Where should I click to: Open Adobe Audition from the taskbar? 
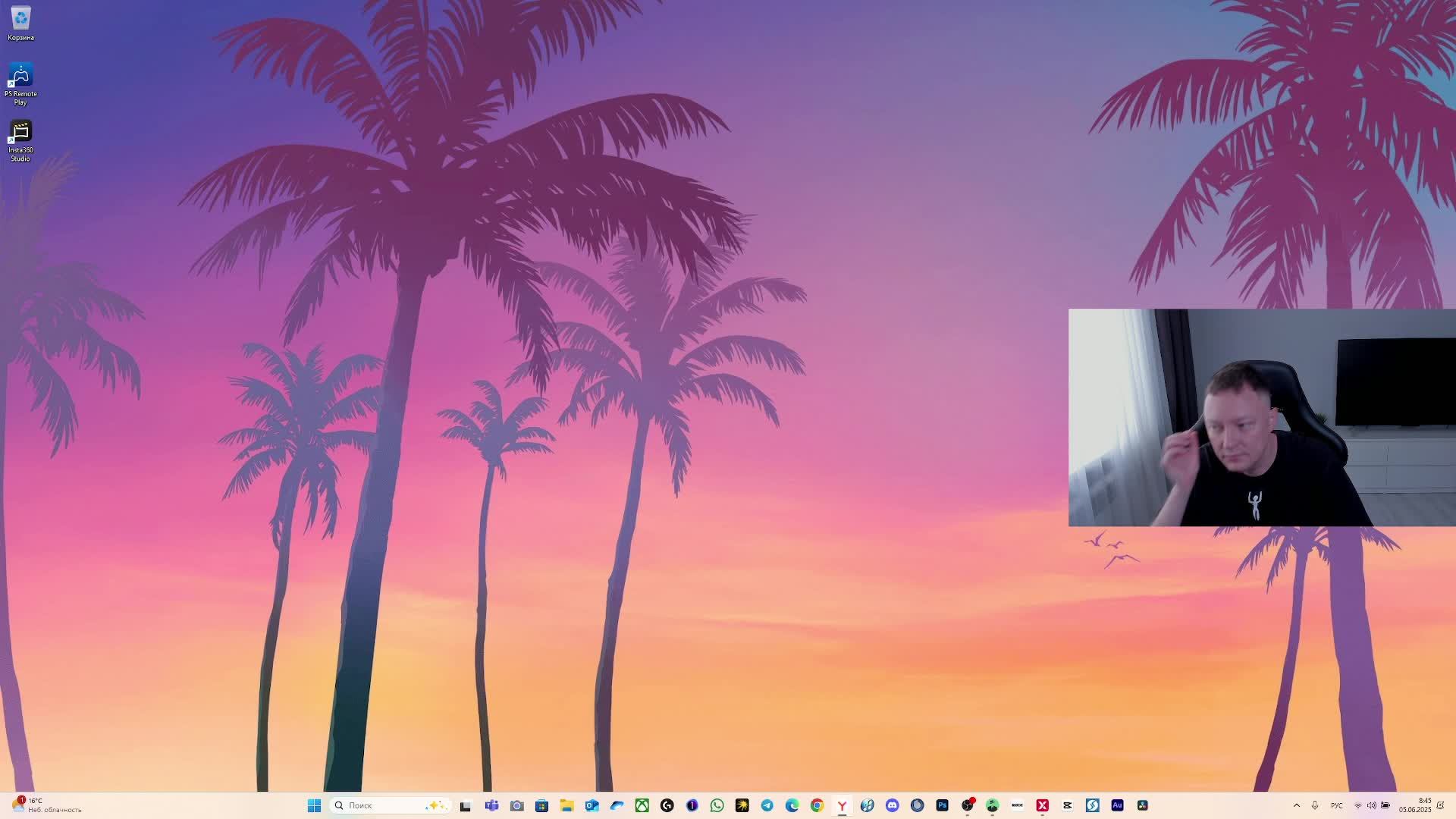(1117, 805)
